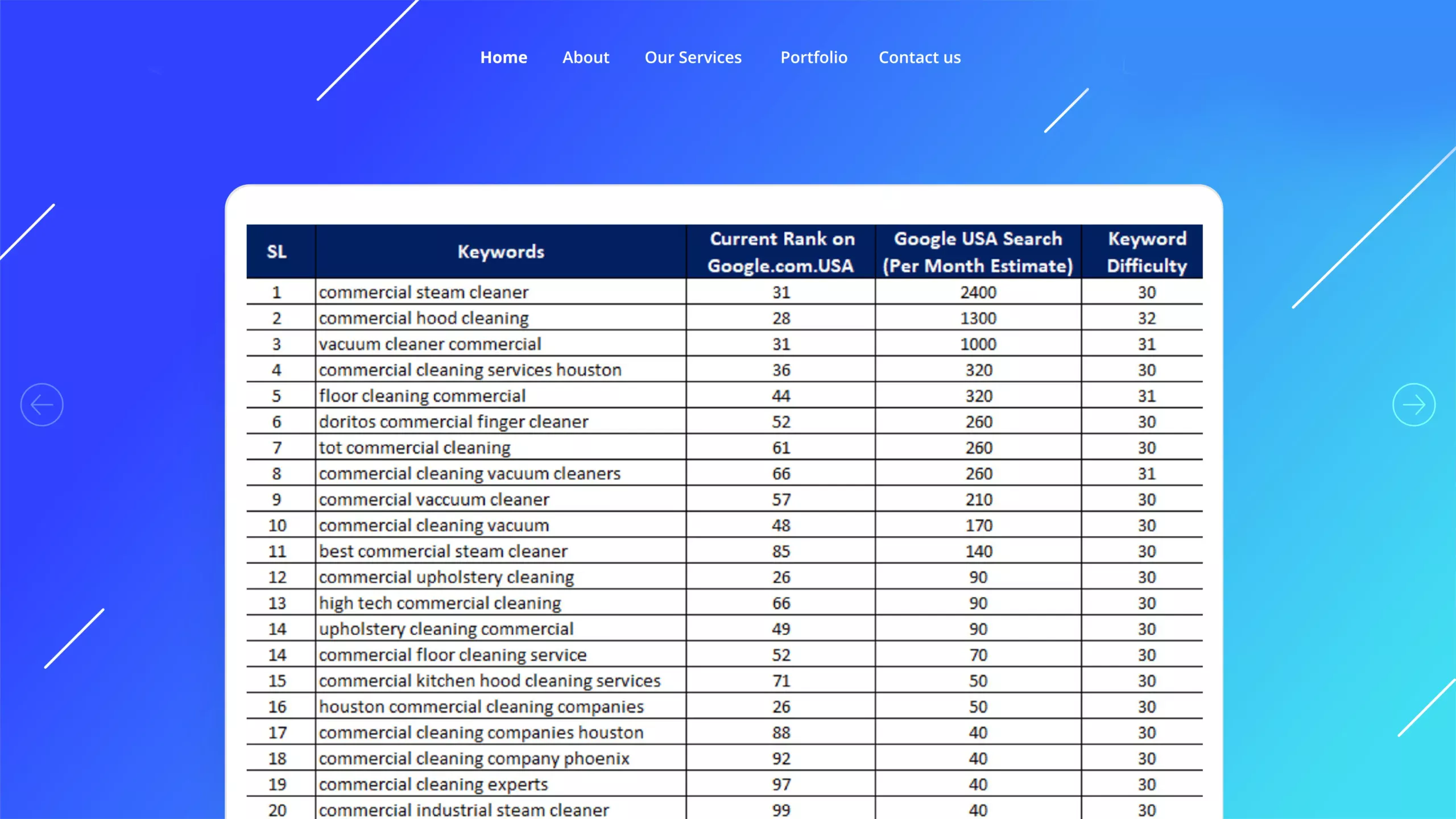Viewport: 1456px width, 819px height.
Task: Click the commercial upholstery cleaning keyword
Action: pyautogui.click(x=446, y=577)
